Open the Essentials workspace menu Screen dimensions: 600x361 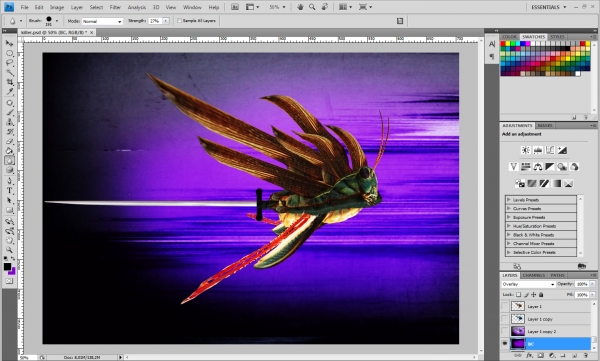click(549, 7)
